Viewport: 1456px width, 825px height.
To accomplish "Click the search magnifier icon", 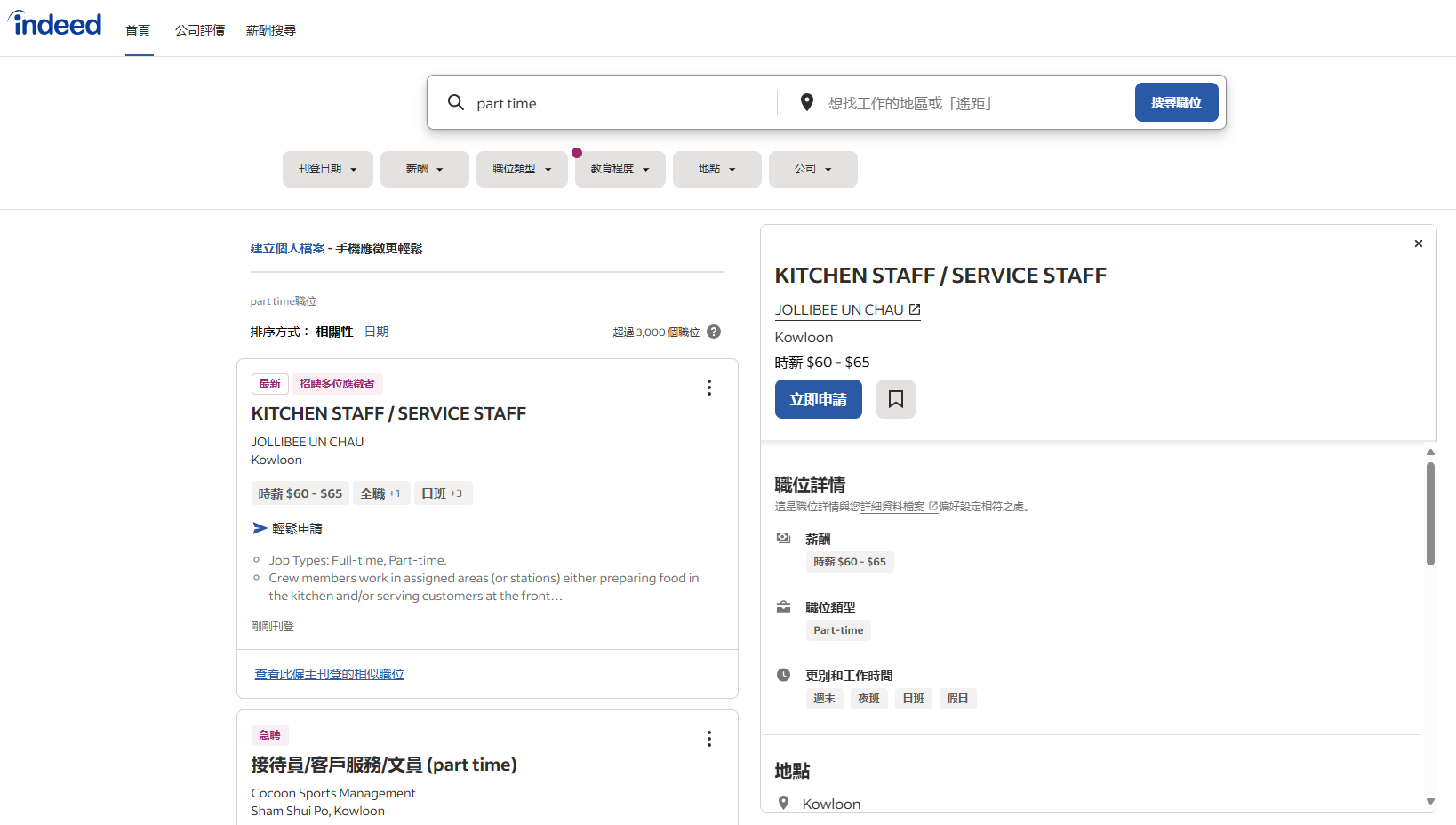I will [x=456, y=102].
